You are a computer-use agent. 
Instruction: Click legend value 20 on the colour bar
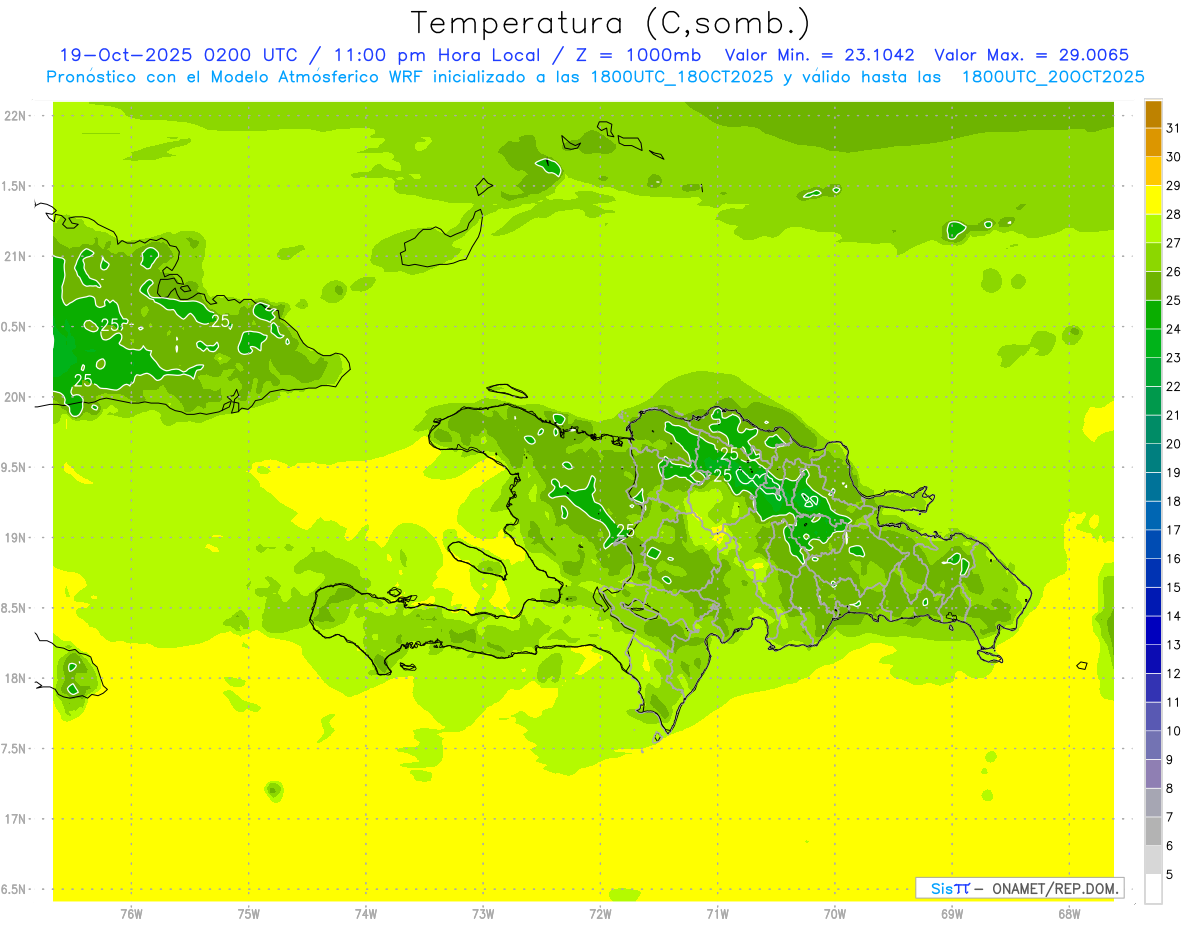[x=1173, y=444]
